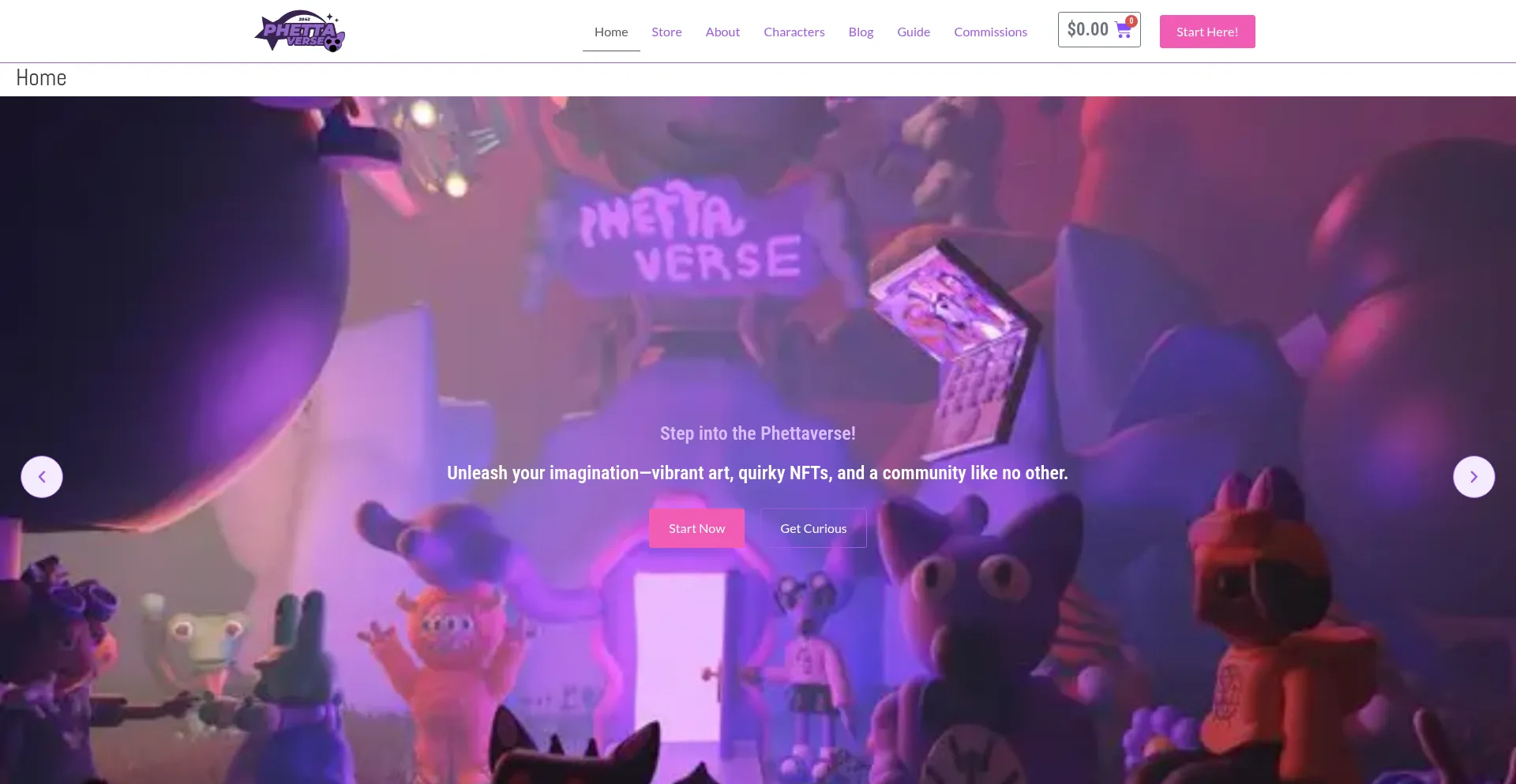This screenshot has width=1516, height=784.
Task: Open the Commissions page
Action: click(x=990, y=32)
